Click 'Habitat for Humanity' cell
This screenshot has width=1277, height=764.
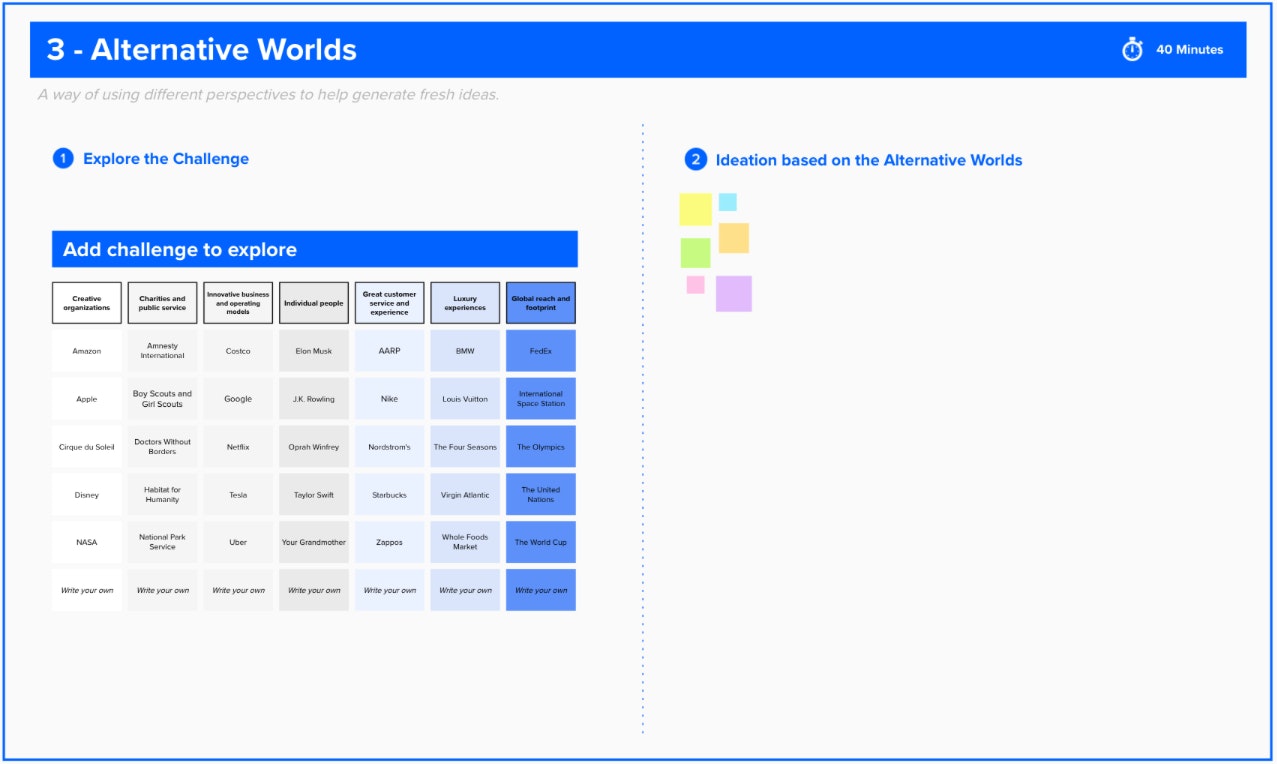click(x=162, y=495)
